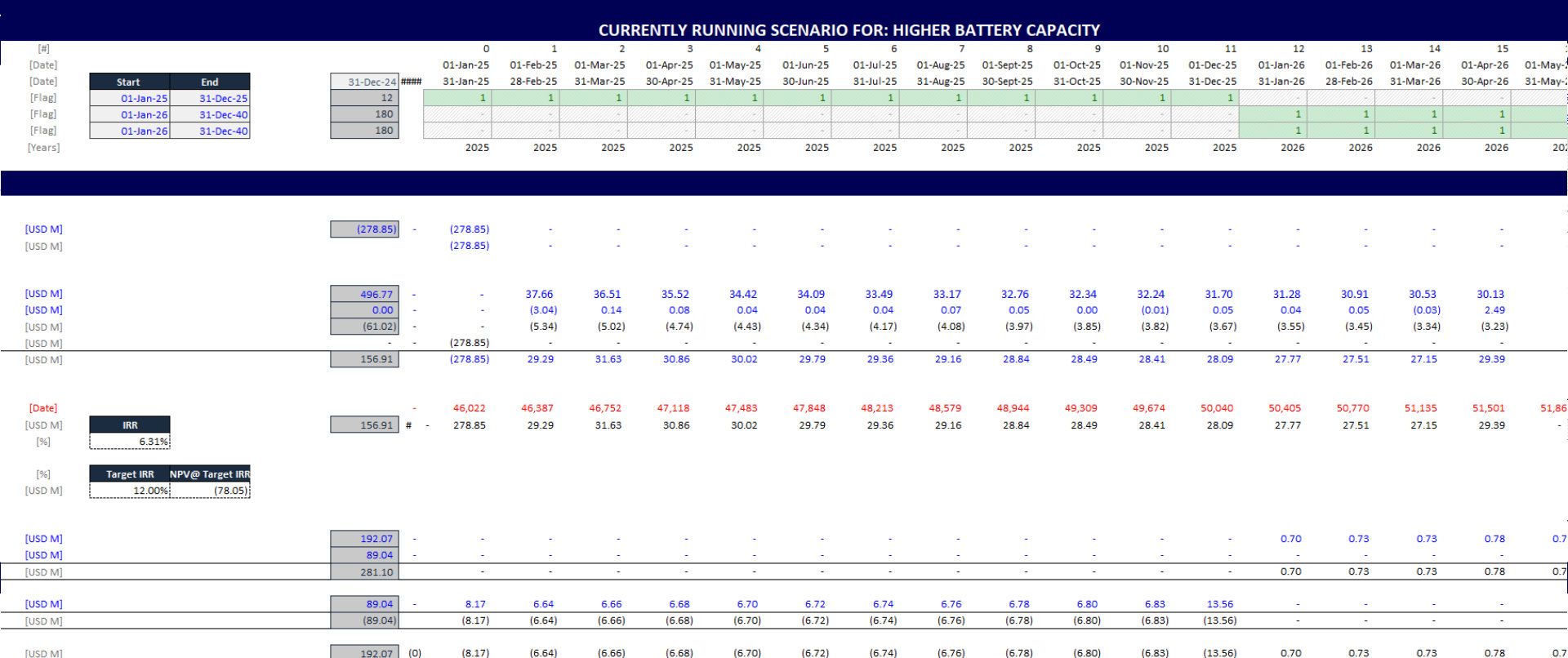
Task: Click the red 46,022 date serial cell
Action: (470, 408)
